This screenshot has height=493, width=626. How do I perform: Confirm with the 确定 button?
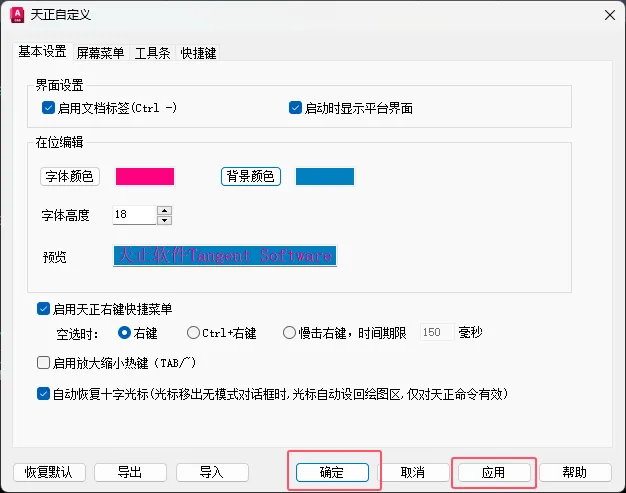332,473
